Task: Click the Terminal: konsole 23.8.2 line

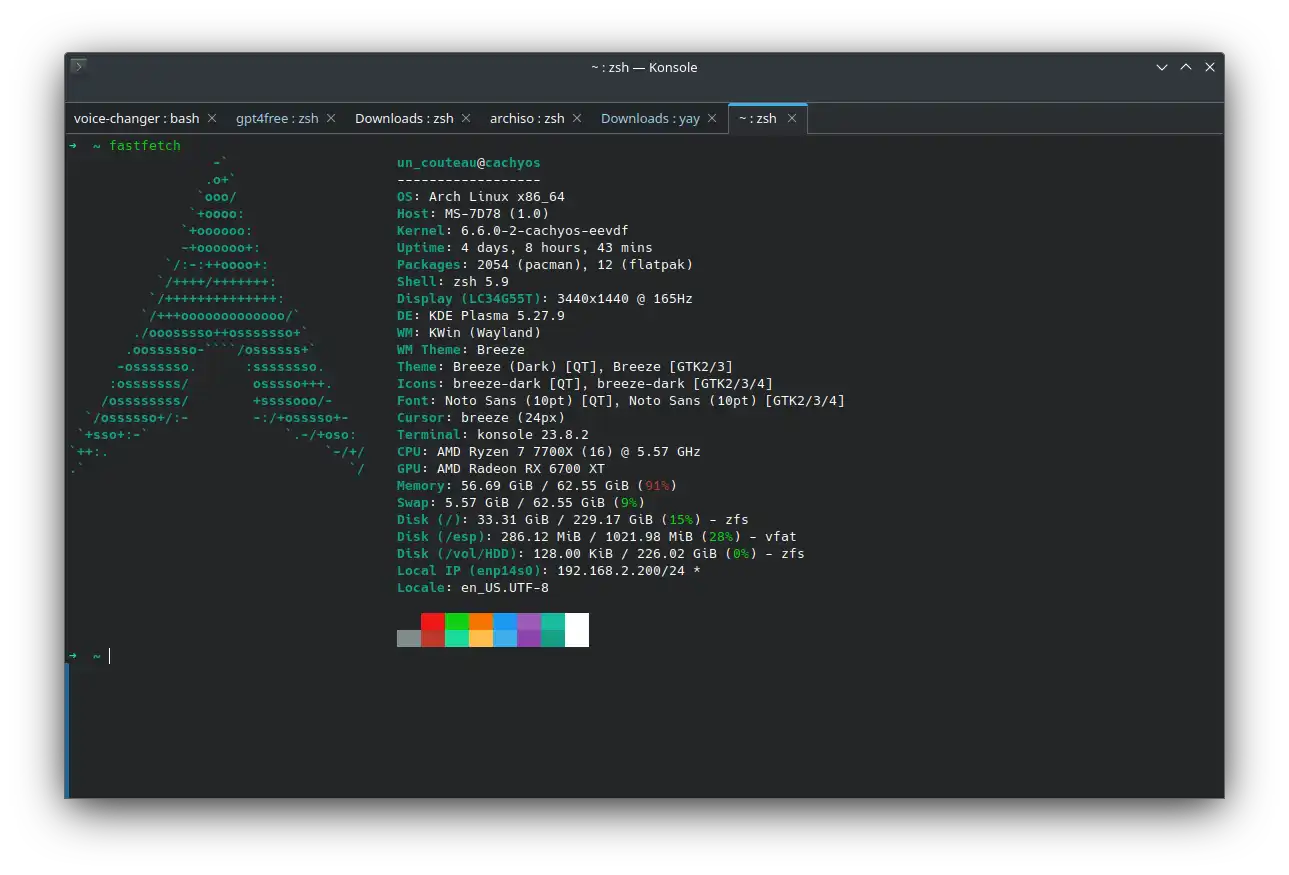Action: [x=493, y=434]
